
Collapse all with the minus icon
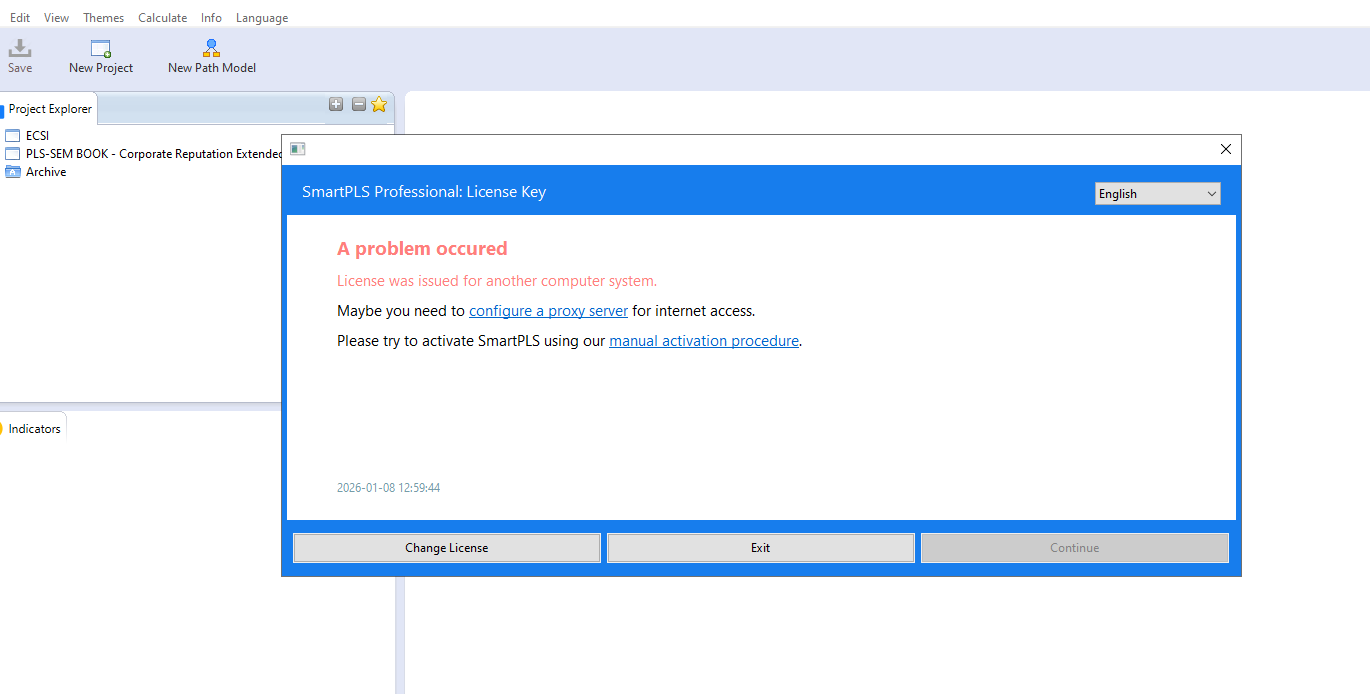tap(358, 104)
